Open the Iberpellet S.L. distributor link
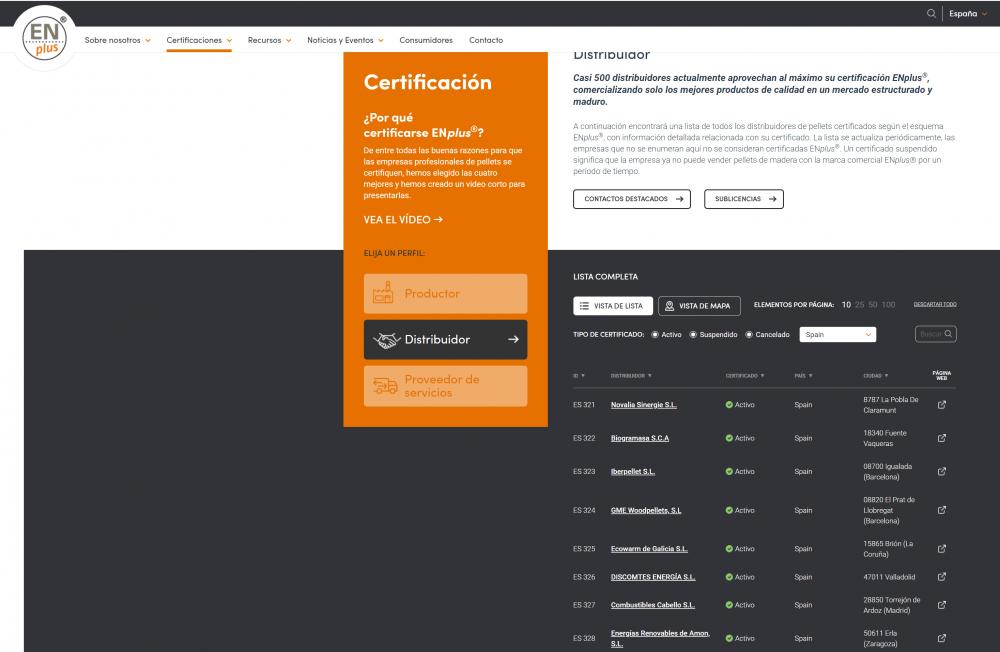 [x=633, y=471]
